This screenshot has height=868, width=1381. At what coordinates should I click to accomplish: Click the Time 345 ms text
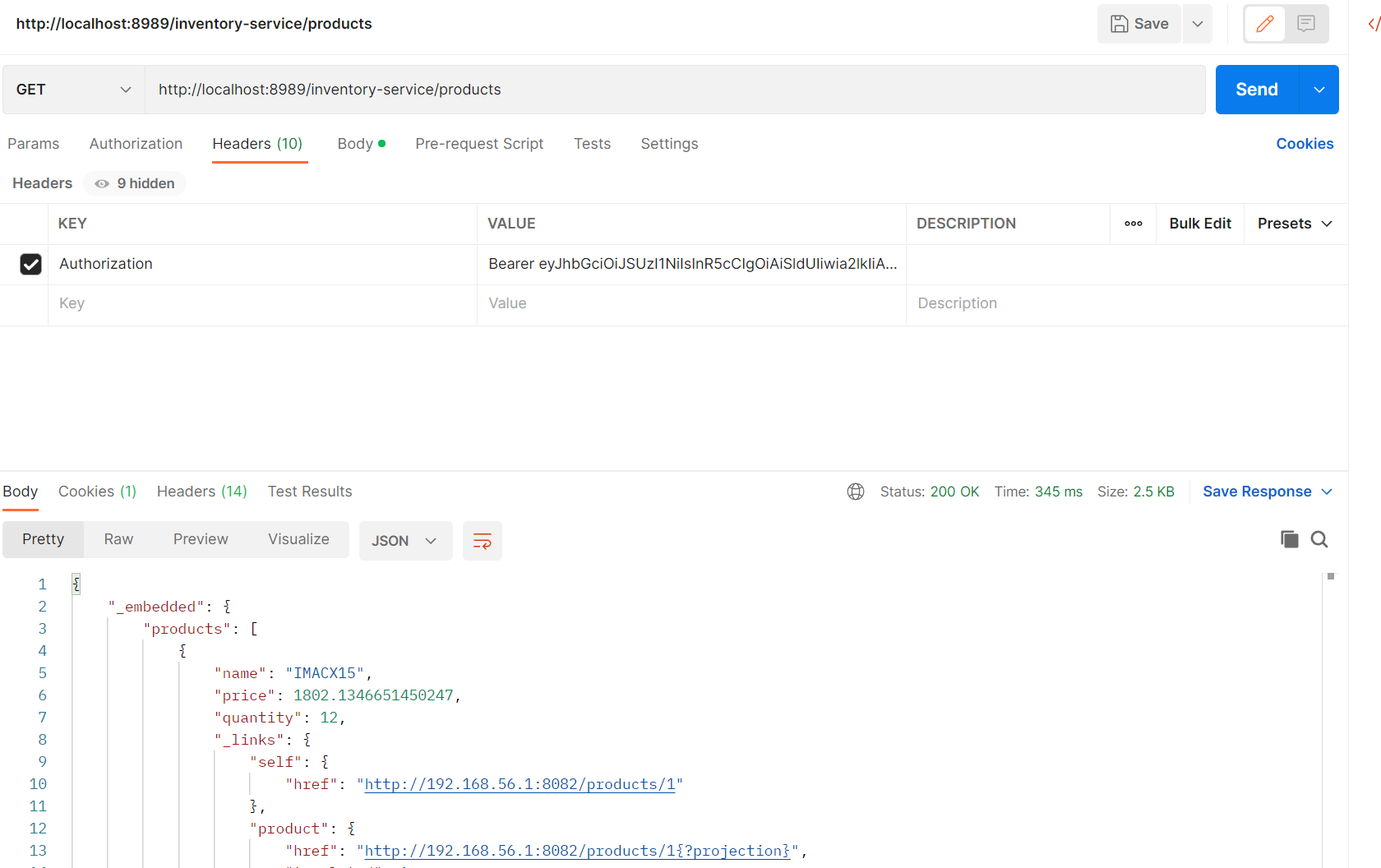(1038, 492)
